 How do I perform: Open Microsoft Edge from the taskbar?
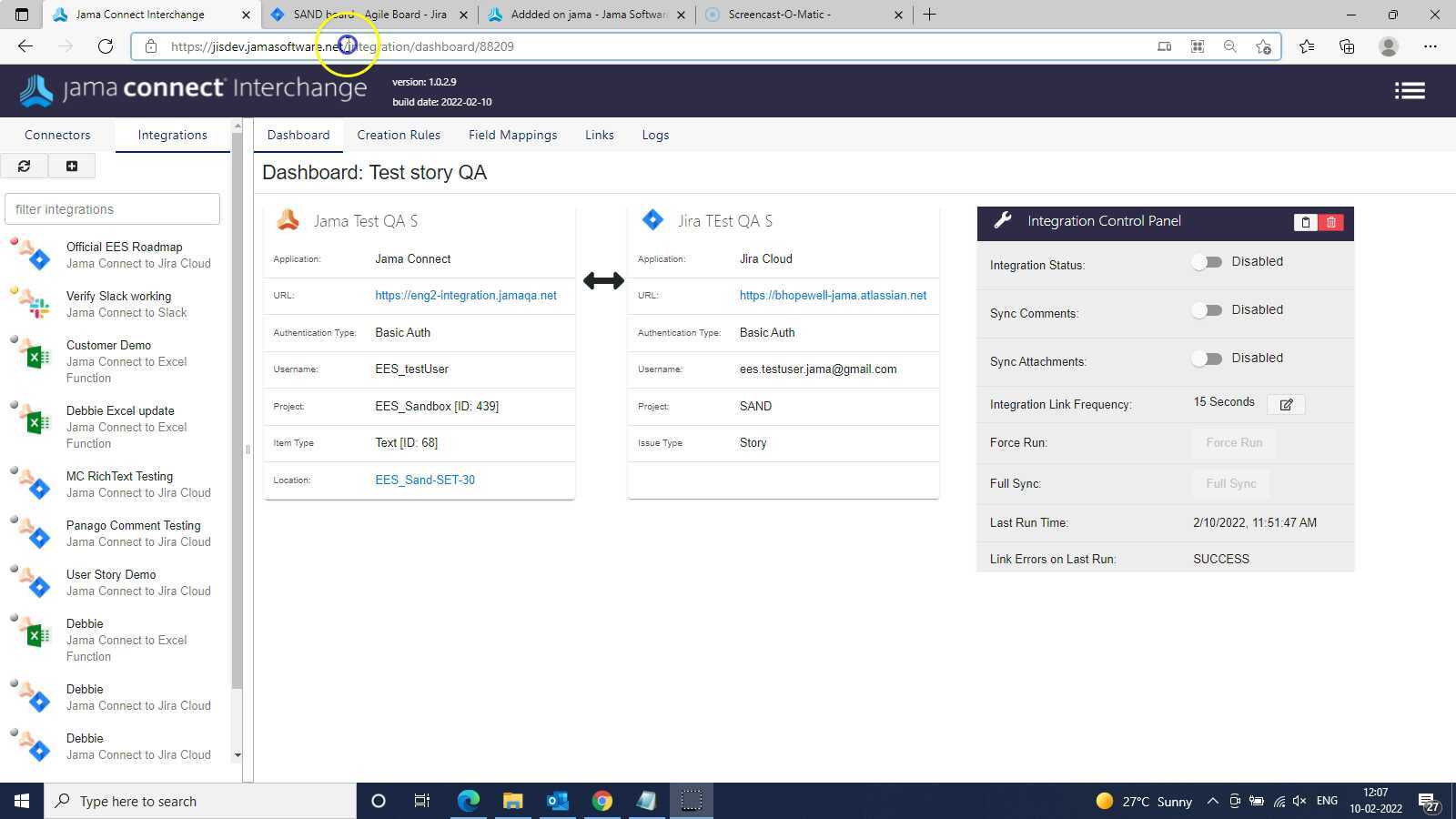click(x=468, y=801)
